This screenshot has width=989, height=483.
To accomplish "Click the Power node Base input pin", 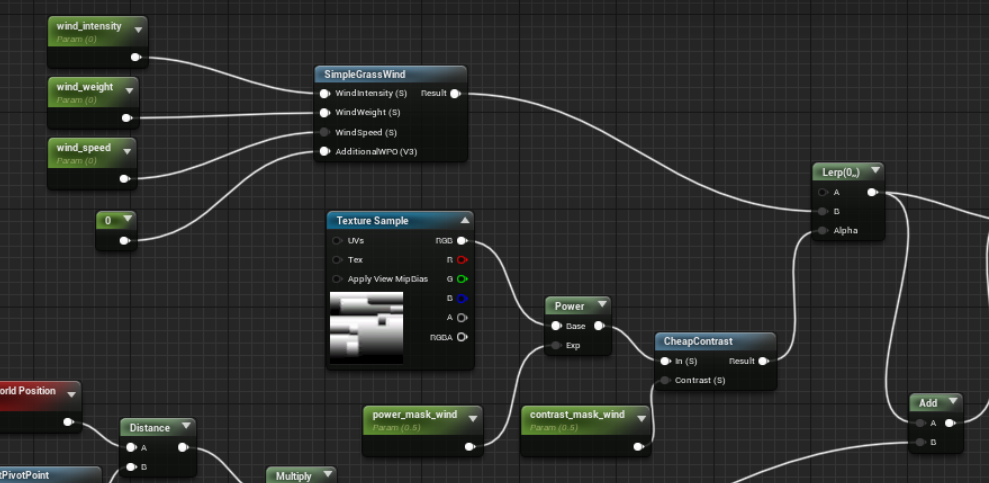I will coord(556,326).
